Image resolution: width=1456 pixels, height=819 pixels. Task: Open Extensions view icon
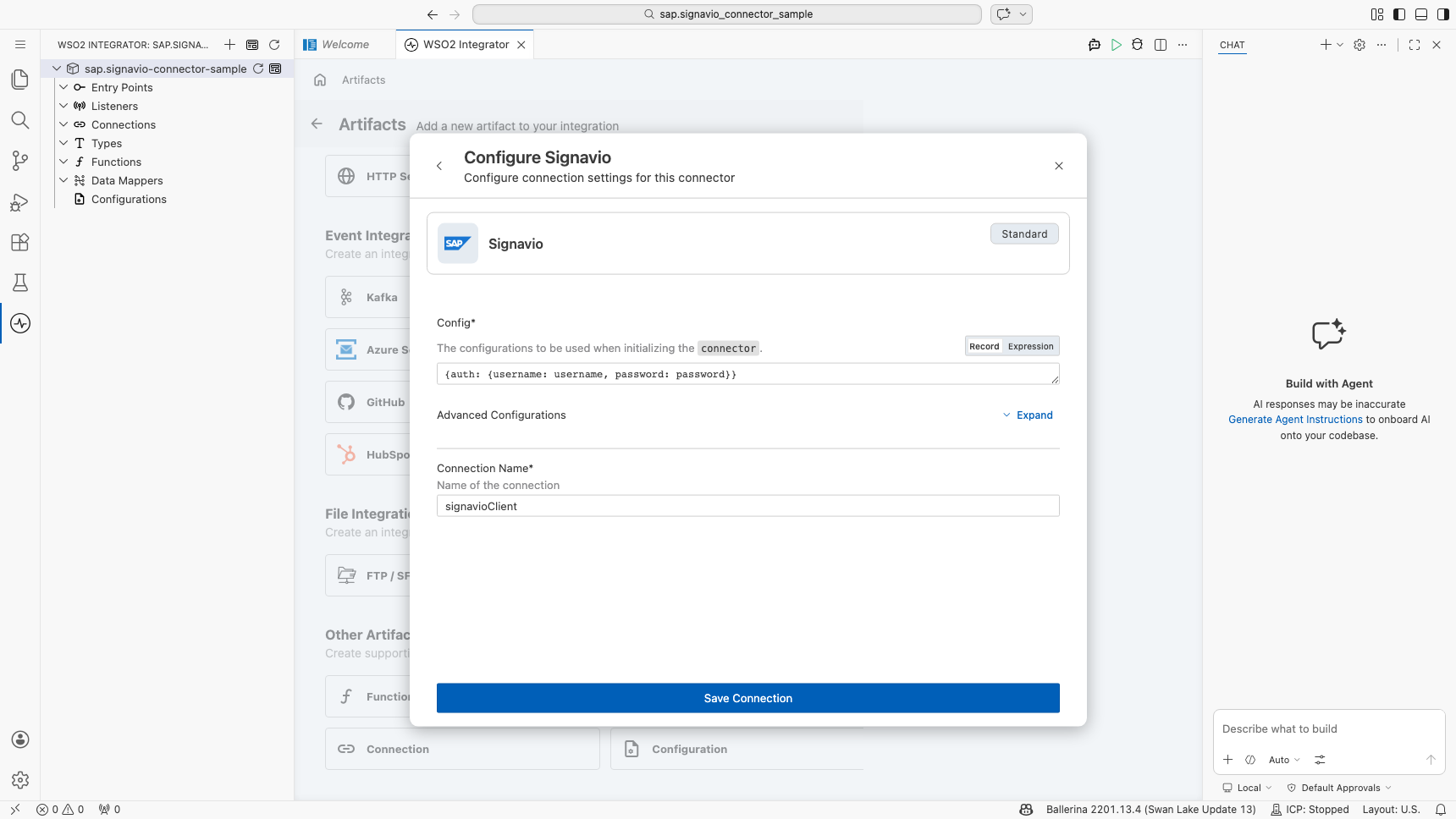coord(20,242)
